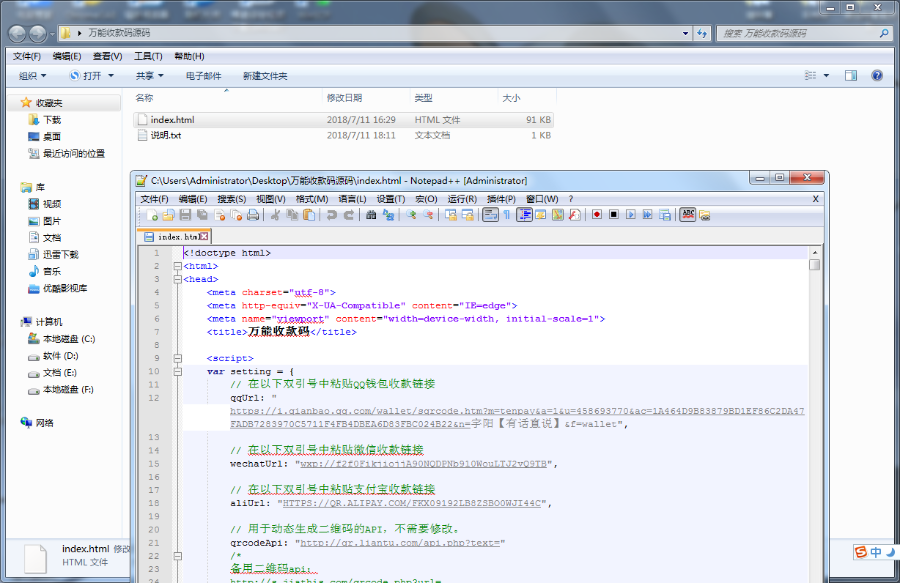Switch to the index.html document tab
Screen dimensions: 900x583
click(x=177, y=237)
